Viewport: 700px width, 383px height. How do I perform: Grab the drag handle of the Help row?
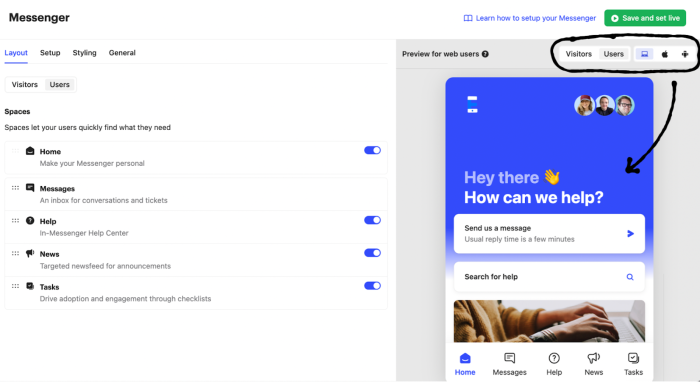click(15, 221)
